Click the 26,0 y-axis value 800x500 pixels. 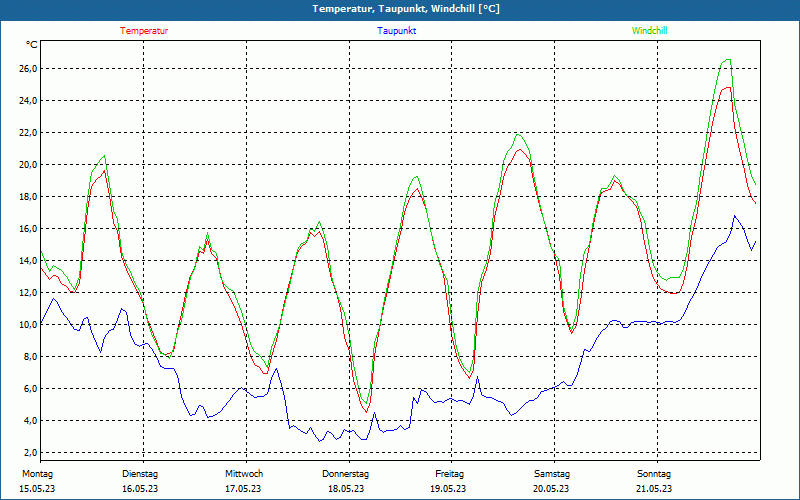(29, 68)
